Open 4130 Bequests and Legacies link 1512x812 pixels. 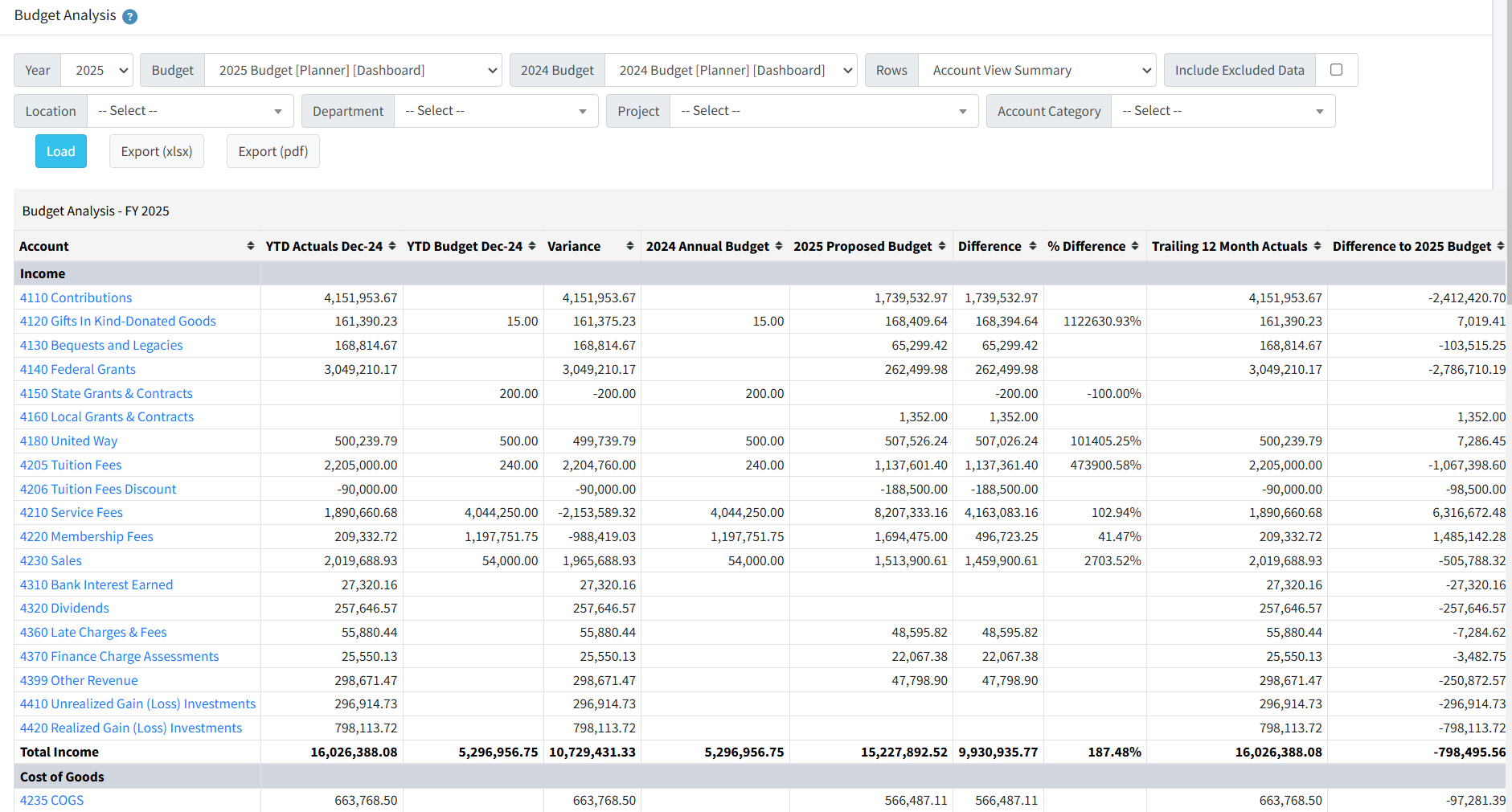tap(101, 345)
